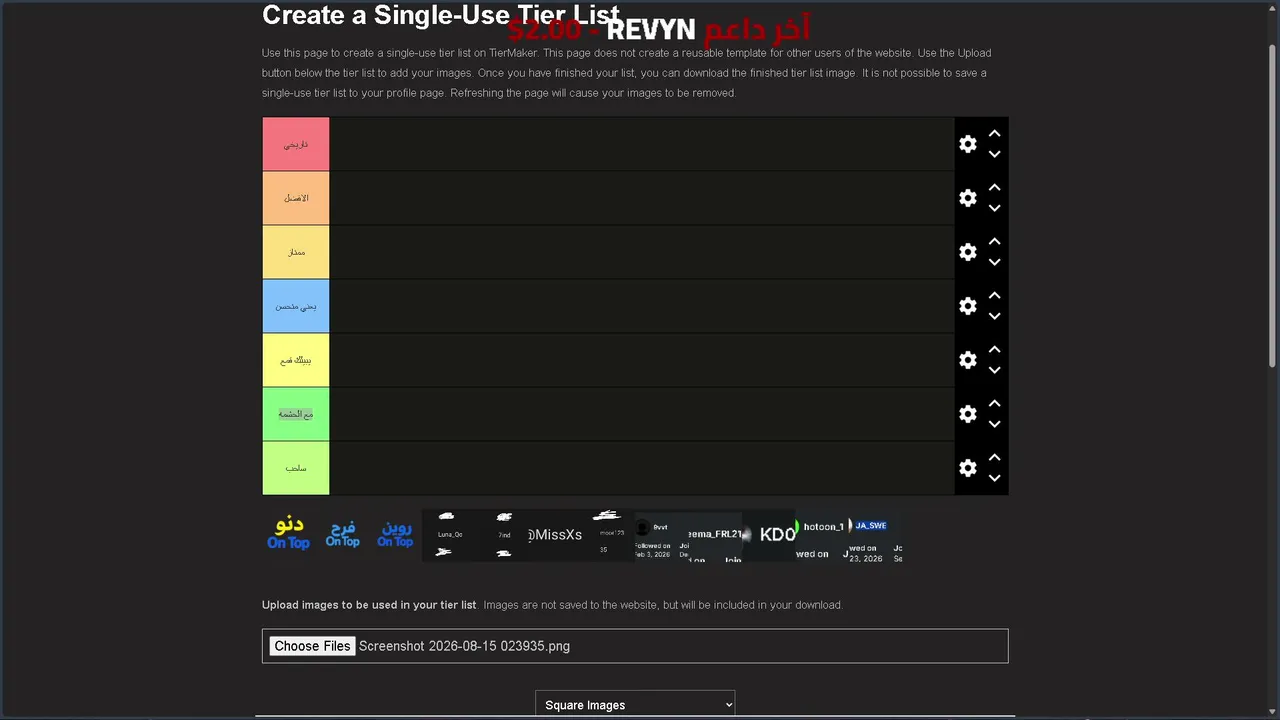Click the Choose Files button
Image resolution: width=1280 pixels, height=720 pixels.
[x=312, y=646]
